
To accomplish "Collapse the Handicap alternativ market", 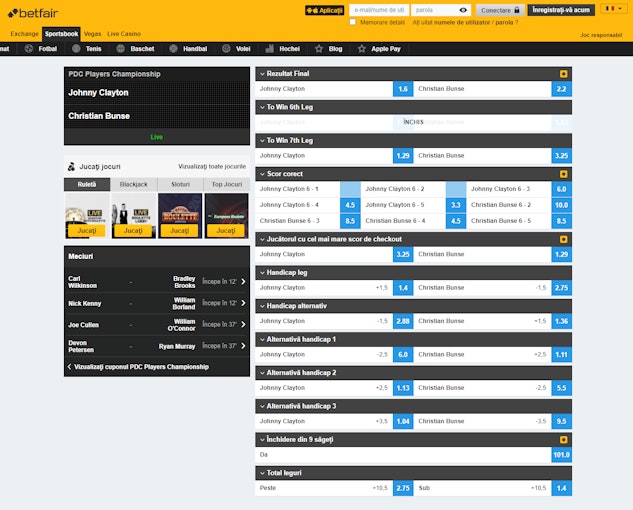I will 262,306.
